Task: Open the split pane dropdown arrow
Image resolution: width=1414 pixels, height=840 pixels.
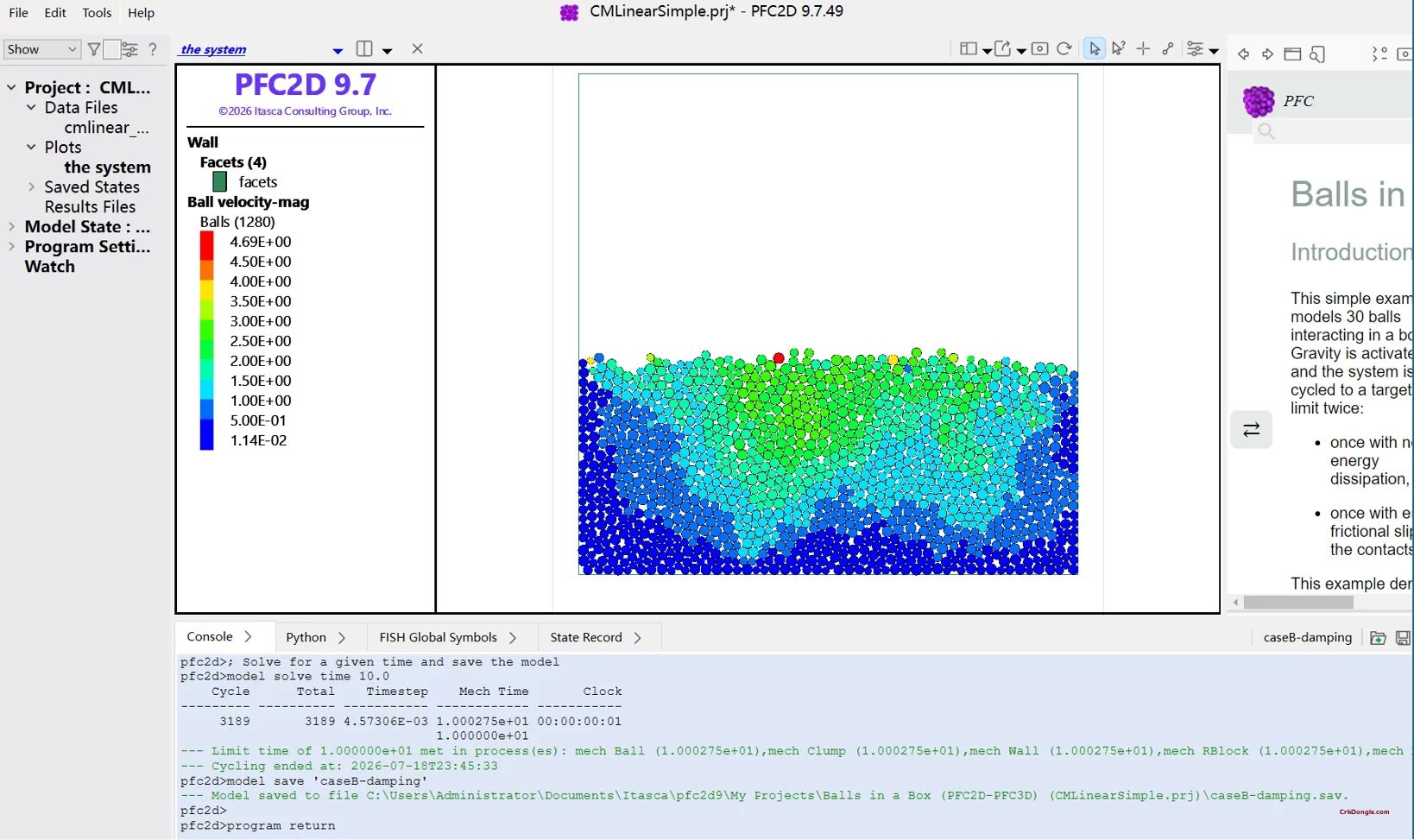Action: point(387,51)
